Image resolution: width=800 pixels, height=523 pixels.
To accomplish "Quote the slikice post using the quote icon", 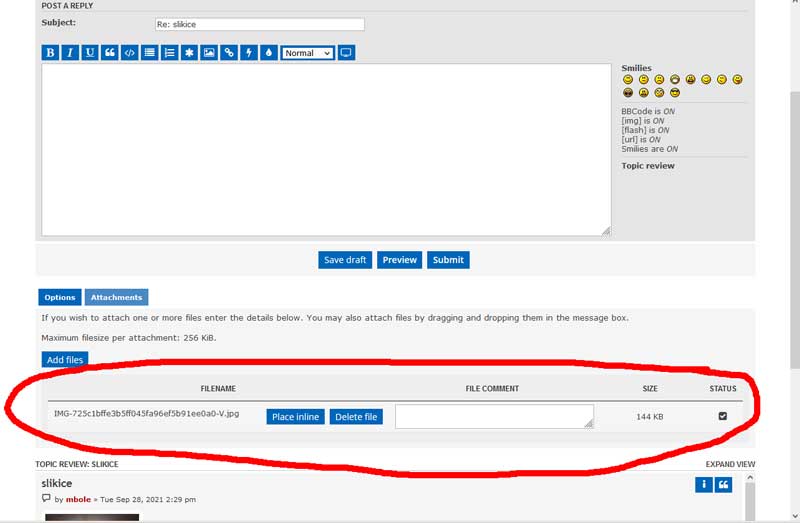I will (x=723, y=485).
